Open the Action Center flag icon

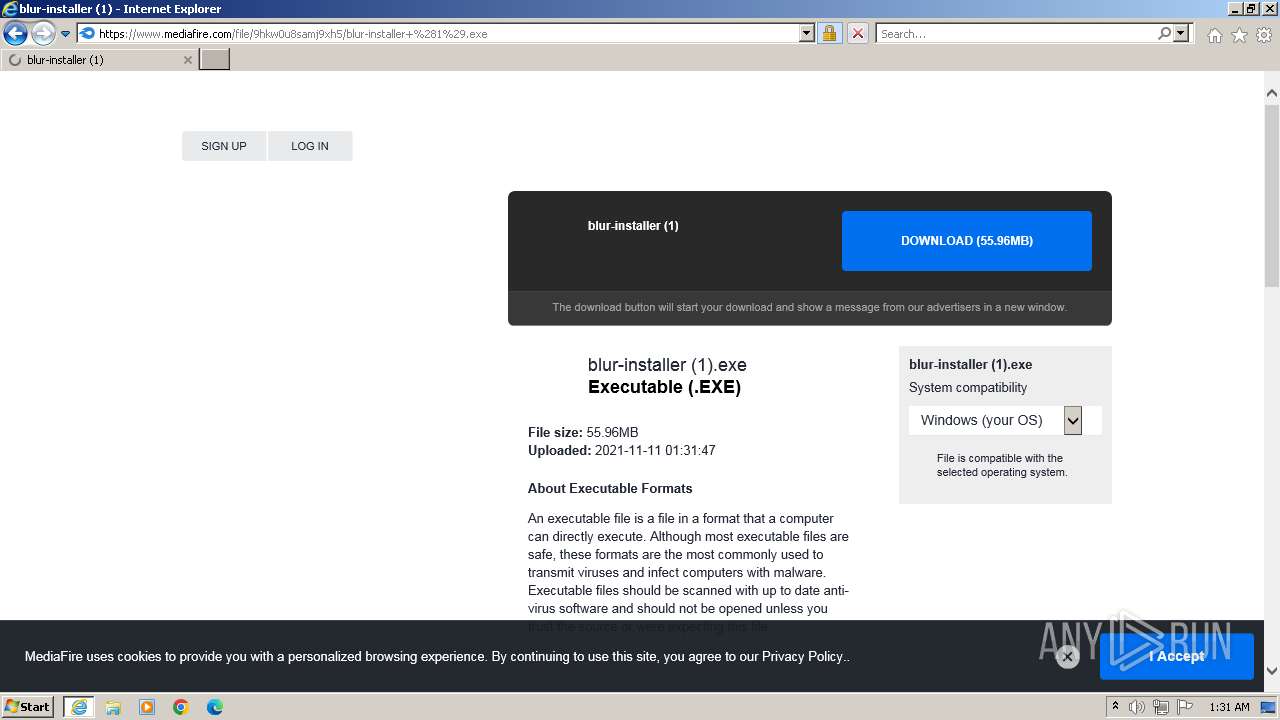[x=1185, y=707]
